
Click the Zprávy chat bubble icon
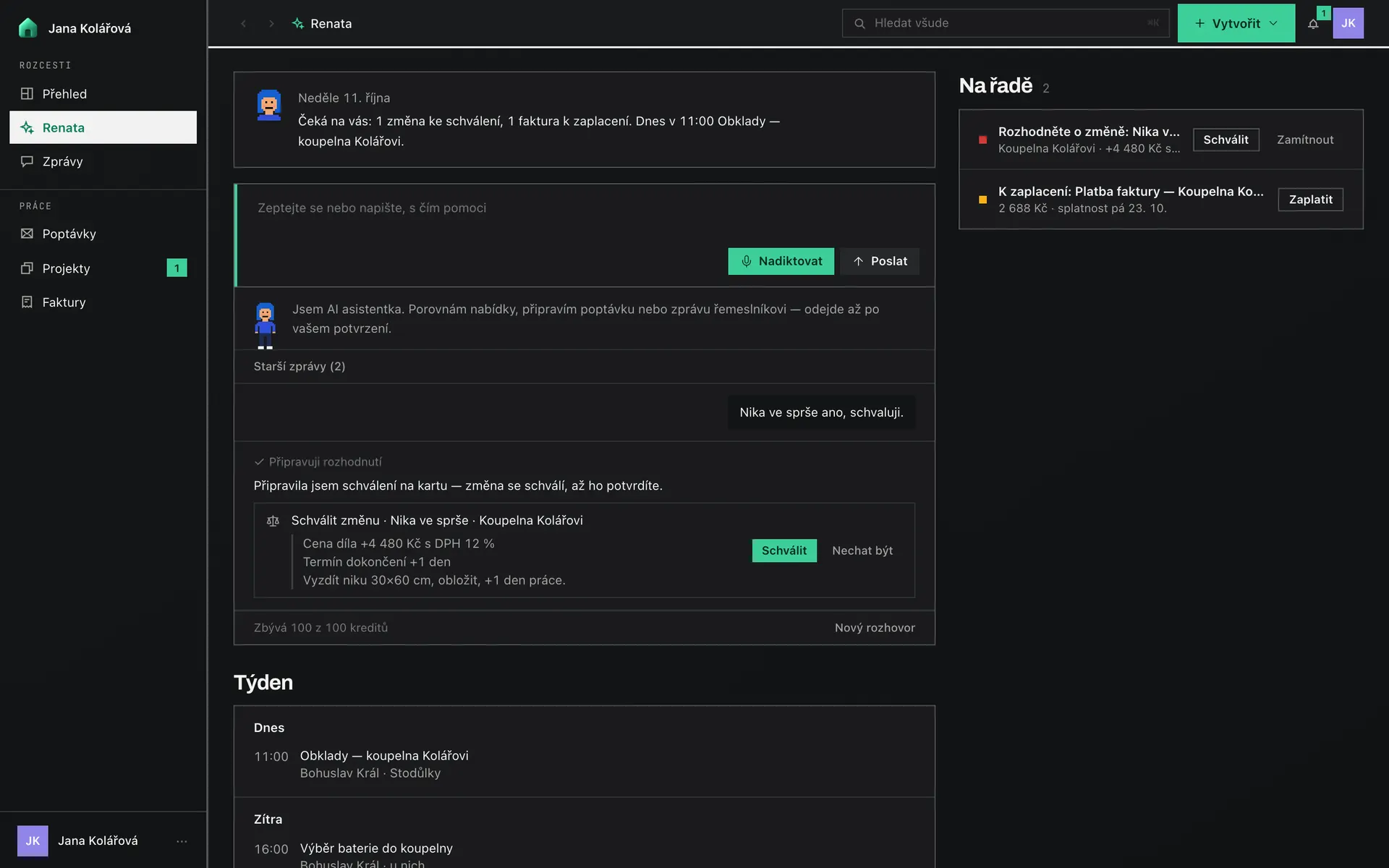(x=27, y=161)
